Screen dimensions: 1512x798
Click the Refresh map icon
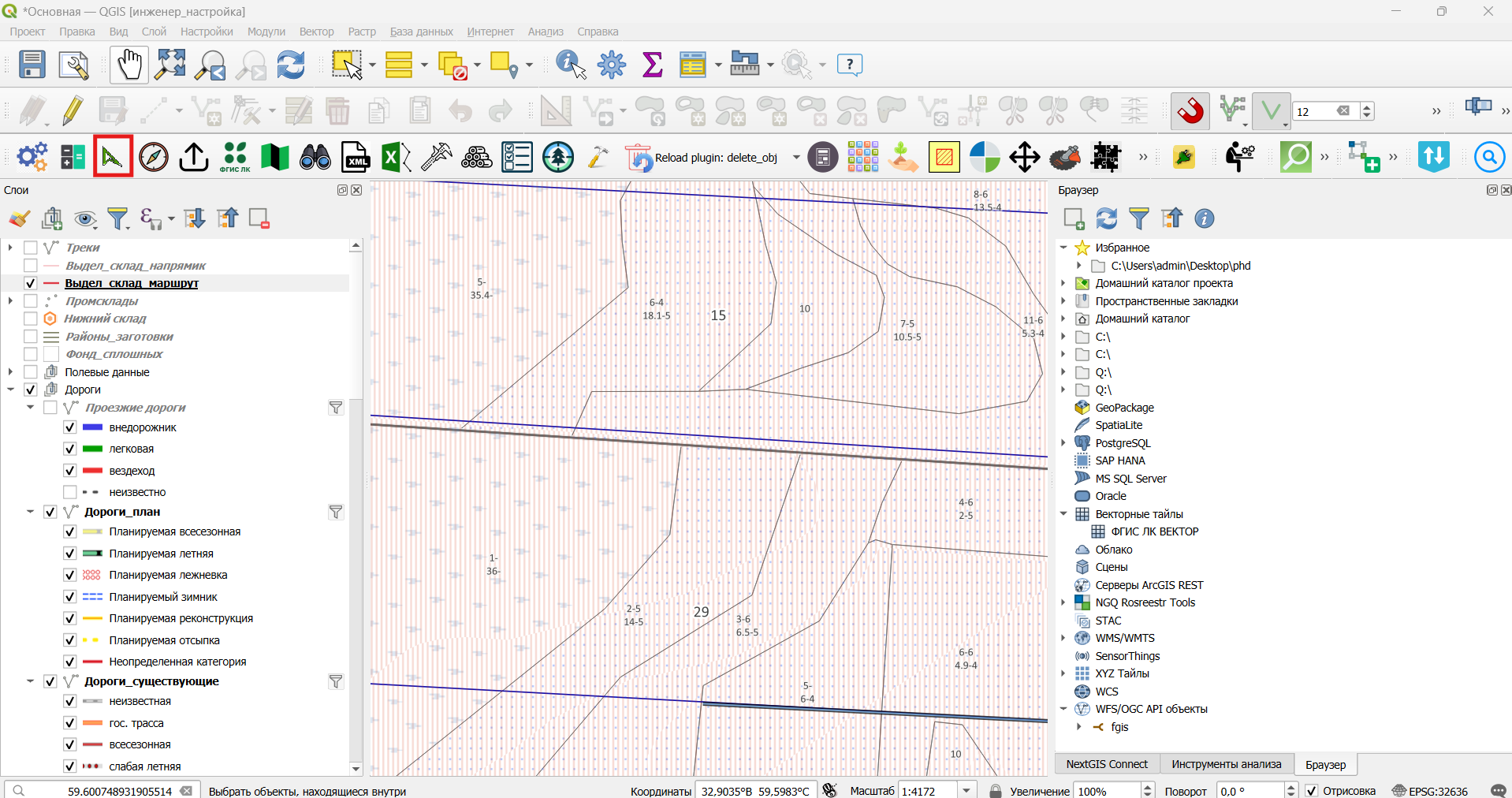(291, 65)
